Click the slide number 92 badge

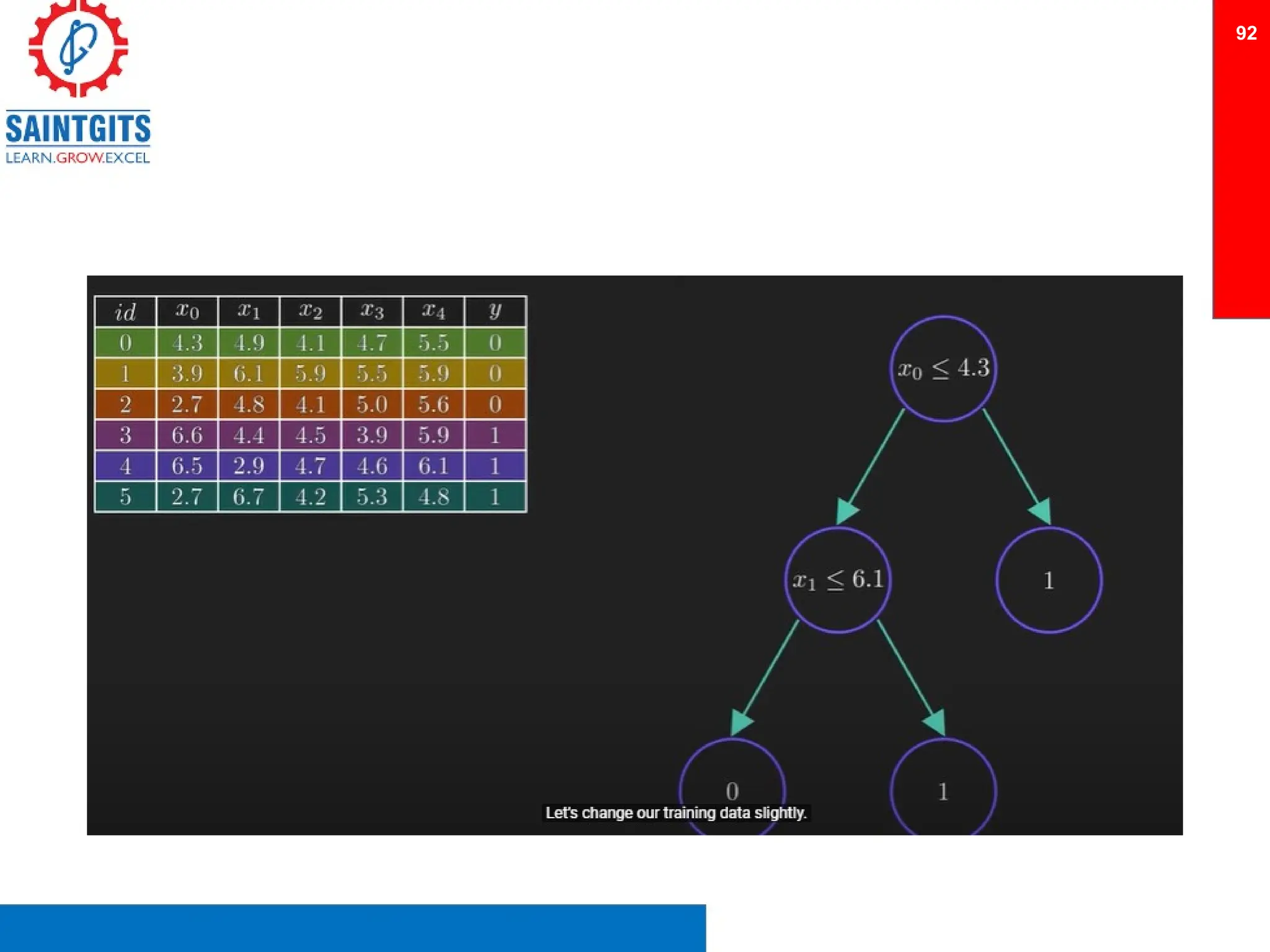(1245, 33)
